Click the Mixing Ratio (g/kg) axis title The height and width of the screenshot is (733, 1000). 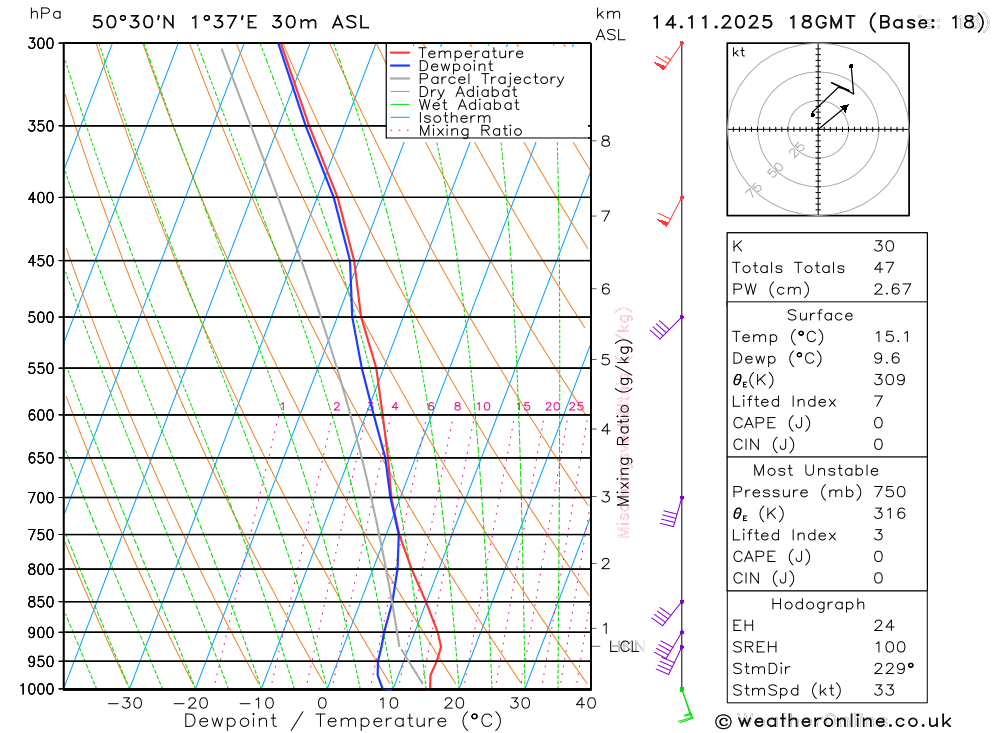point(623,422)
